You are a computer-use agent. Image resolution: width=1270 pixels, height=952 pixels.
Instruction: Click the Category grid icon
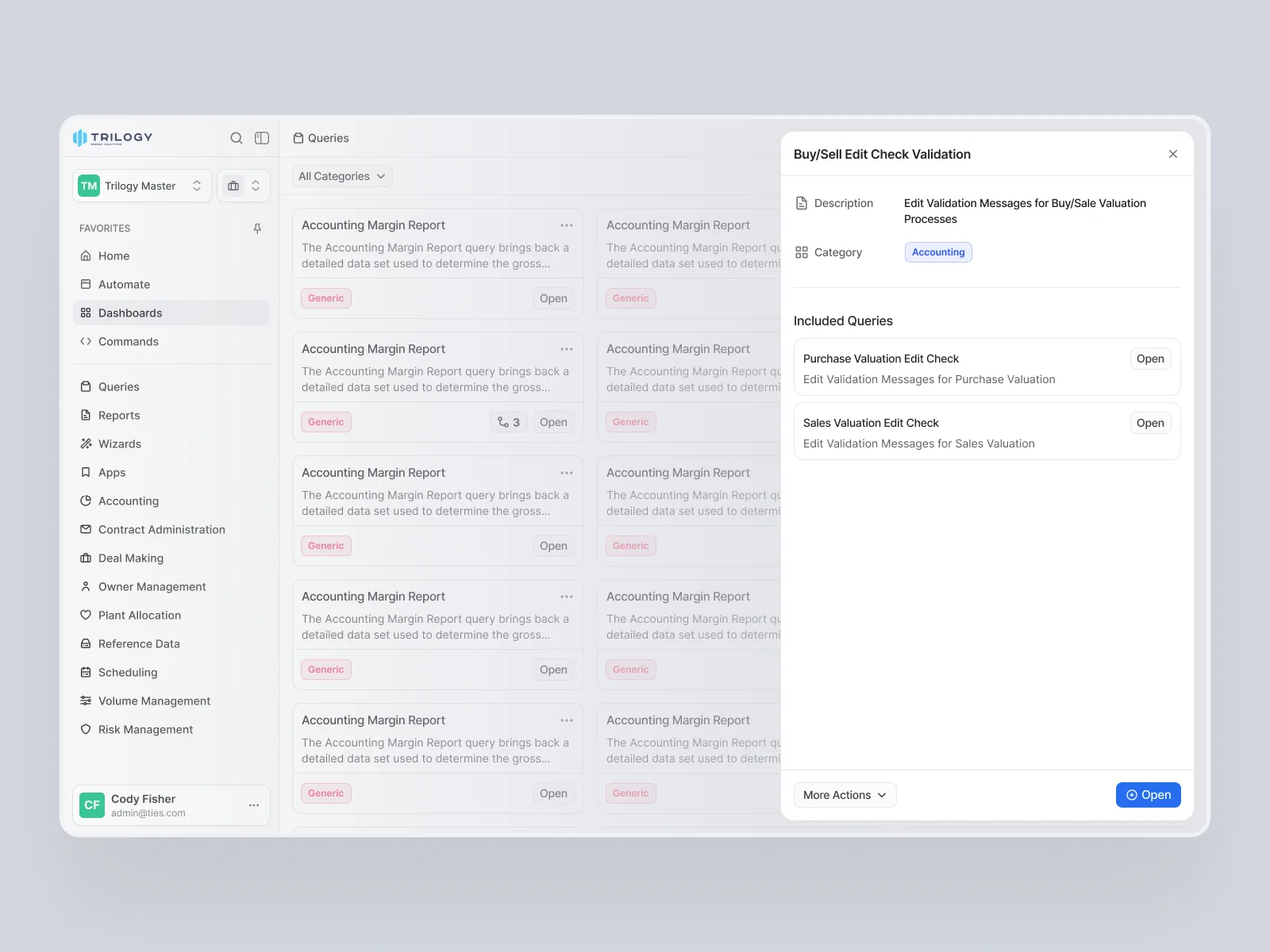point(802,252)
